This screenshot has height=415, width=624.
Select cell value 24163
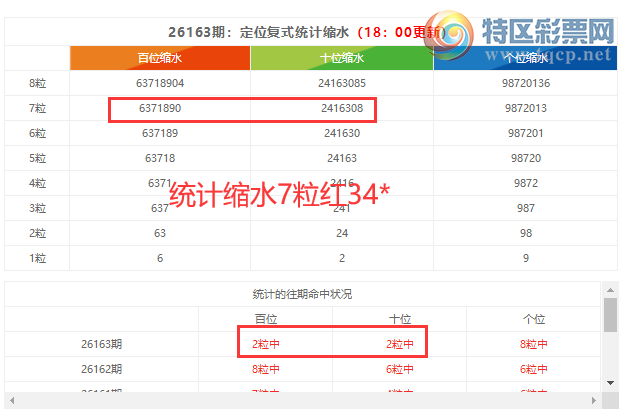[342, 158]
